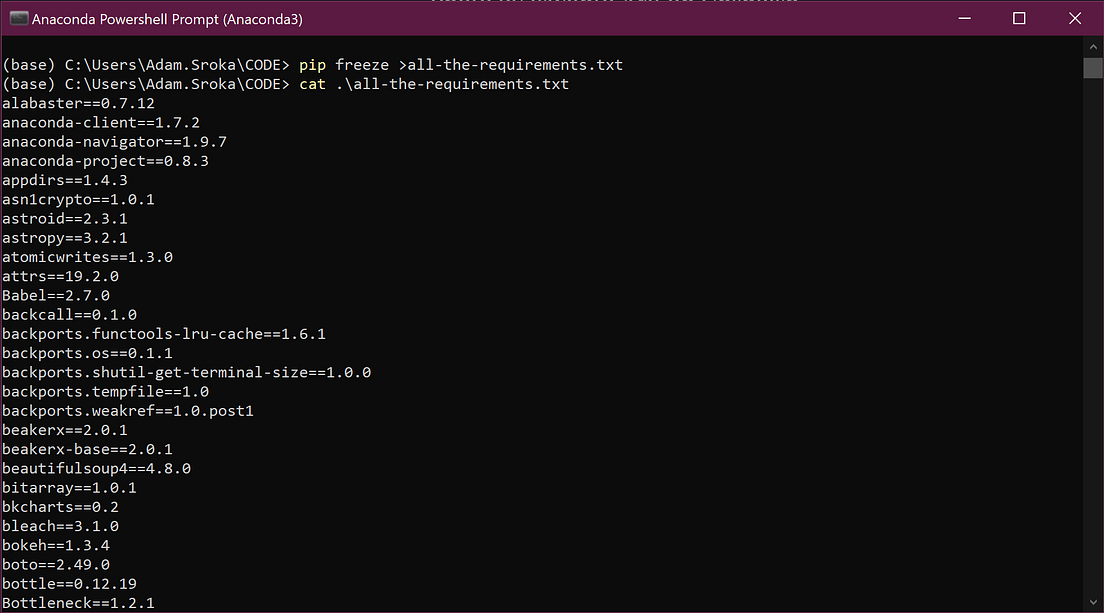Maximize the Anaconda Powershell window

tap(1019, 18)
